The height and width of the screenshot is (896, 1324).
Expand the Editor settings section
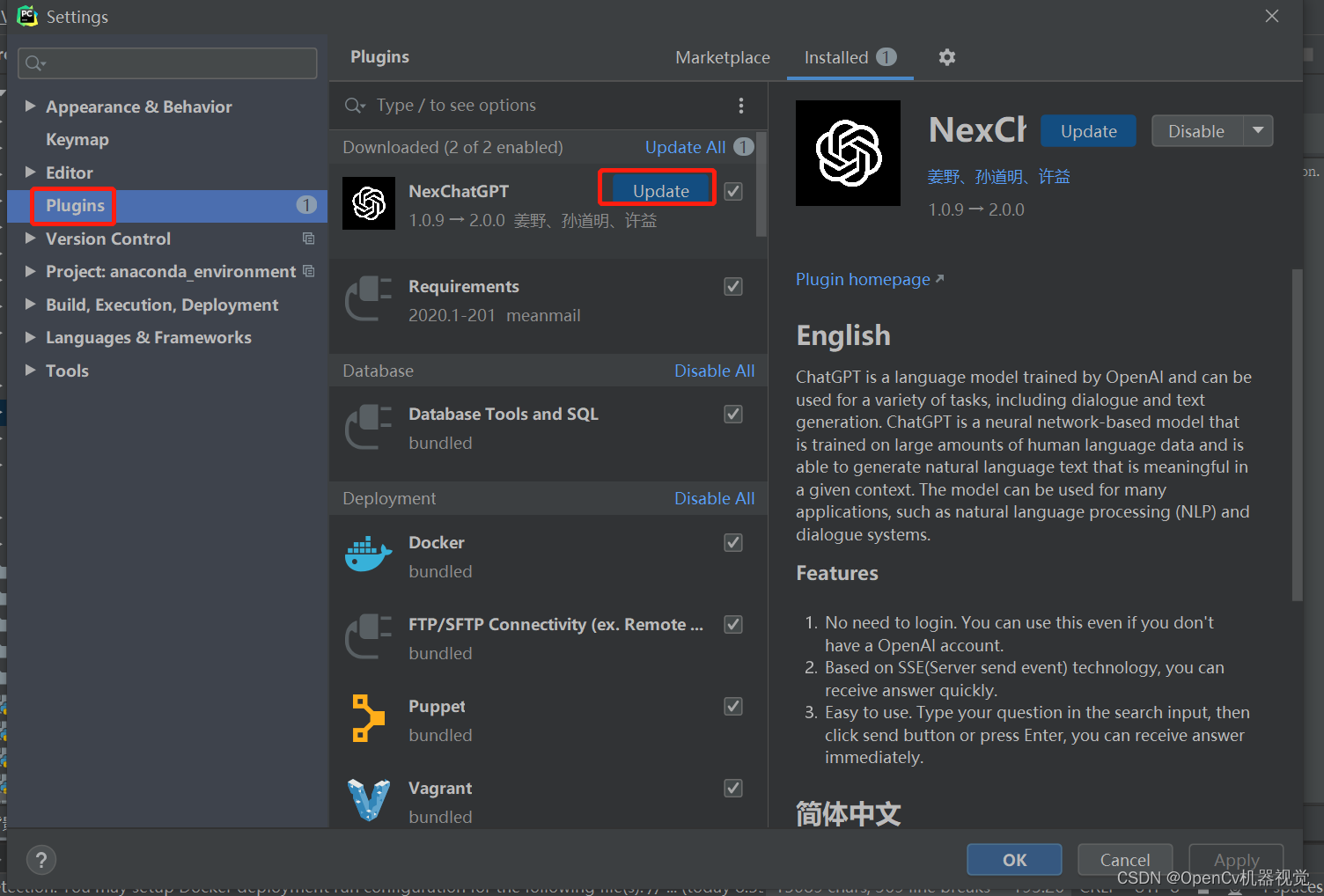pyautogui.click(x=30, y=172)
